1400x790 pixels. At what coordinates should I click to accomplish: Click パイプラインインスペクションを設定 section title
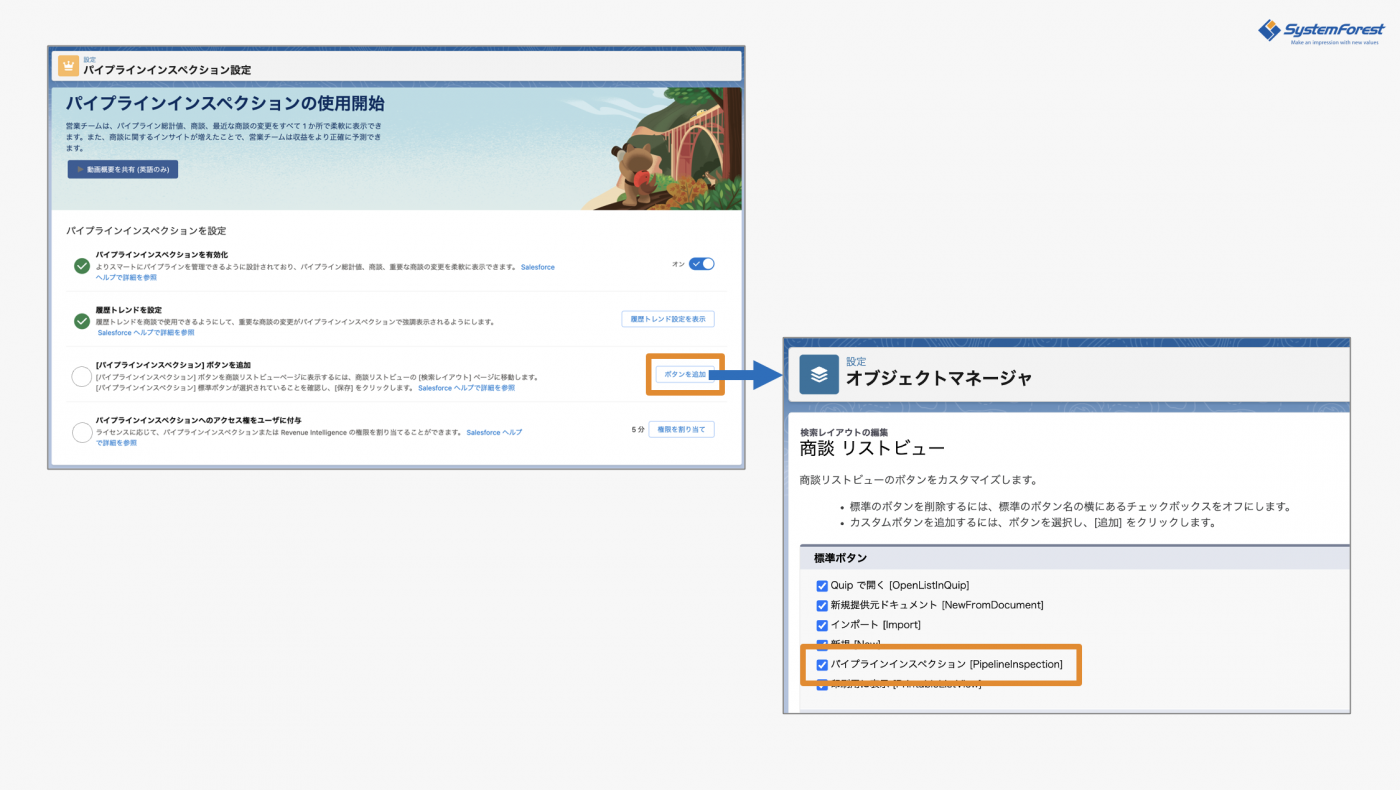[x=146, y=231]
